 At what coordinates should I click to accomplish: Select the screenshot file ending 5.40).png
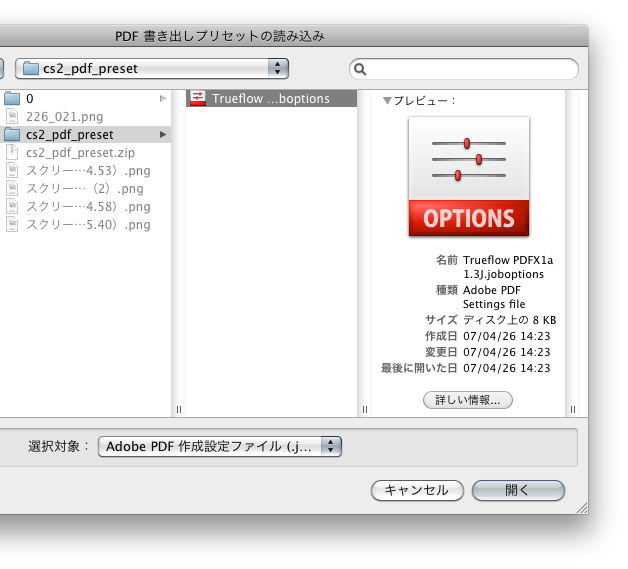coord(86,225)
